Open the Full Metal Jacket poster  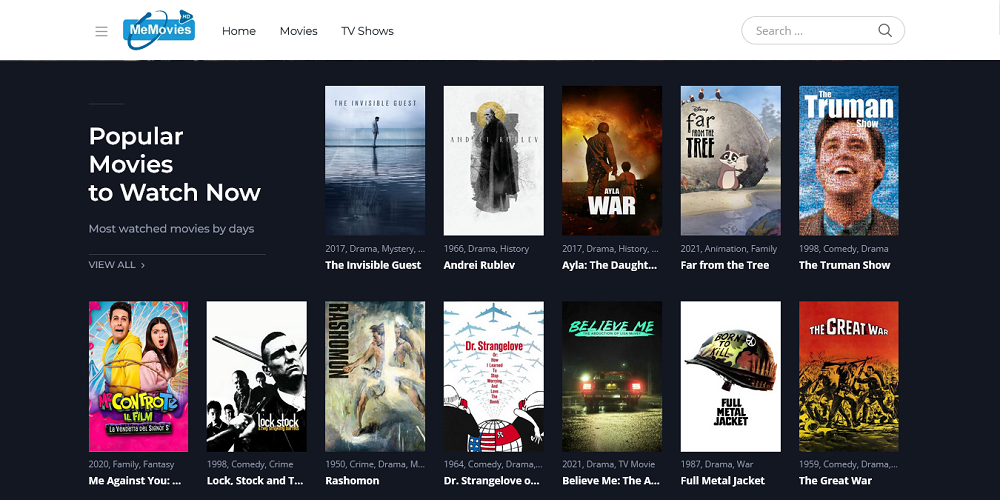[x=731, y=376]
